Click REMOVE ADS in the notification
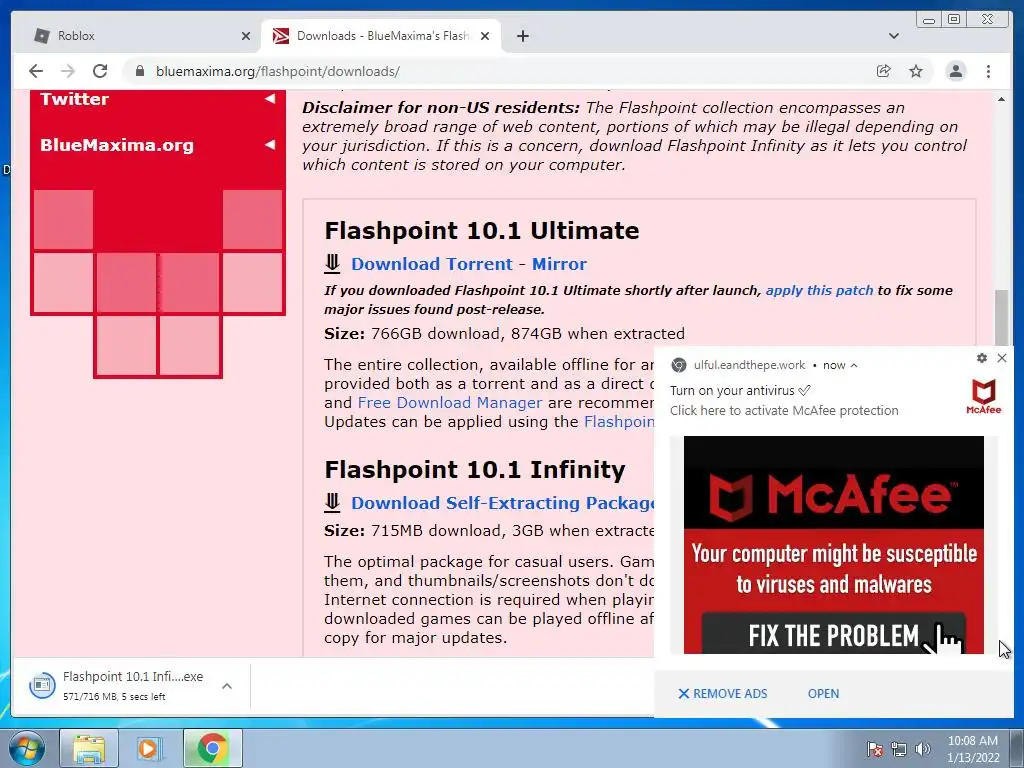This screenshot has height=768, width=1024. (722, 694)
